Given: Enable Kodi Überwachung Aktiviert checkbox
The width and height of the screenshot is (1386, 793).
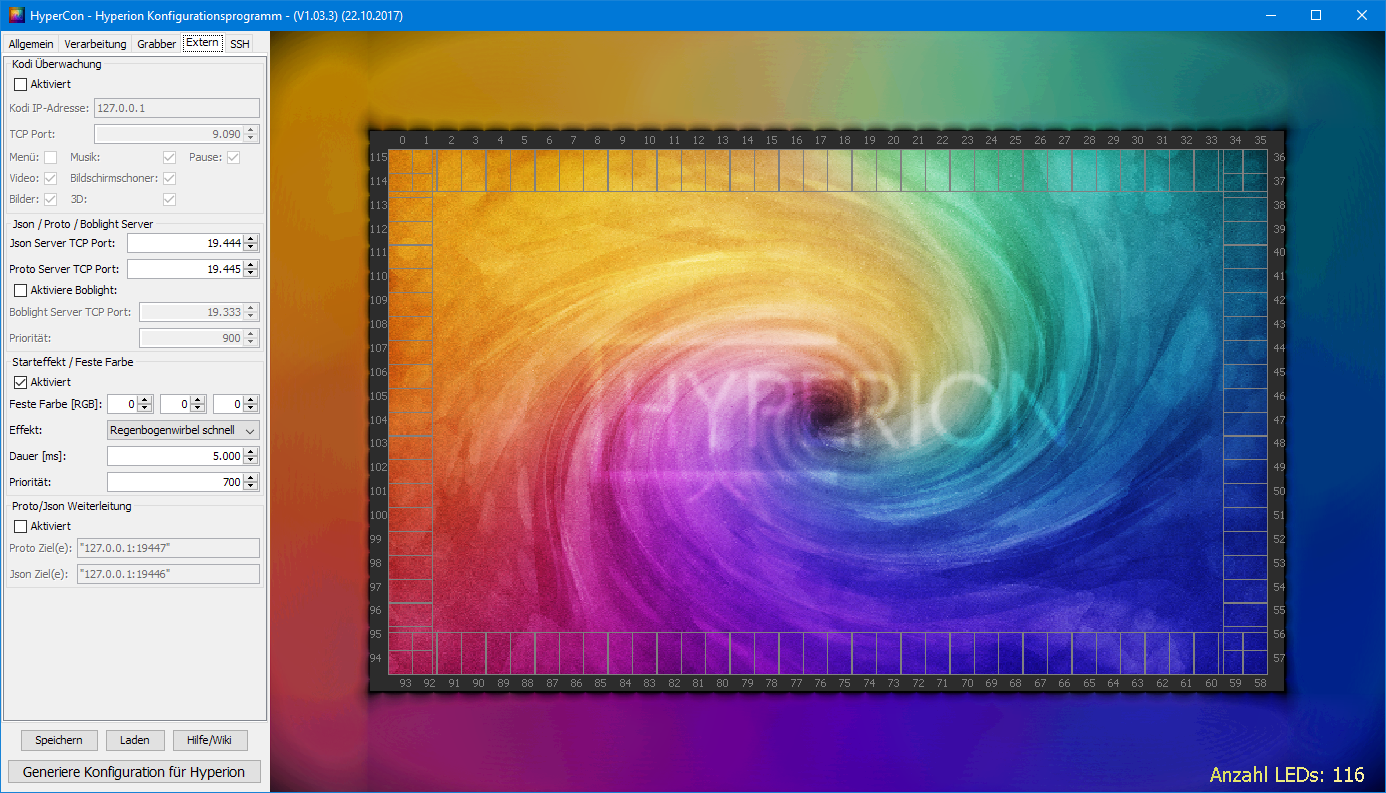Looking at the screenshot, I should [x=20, y=84].
